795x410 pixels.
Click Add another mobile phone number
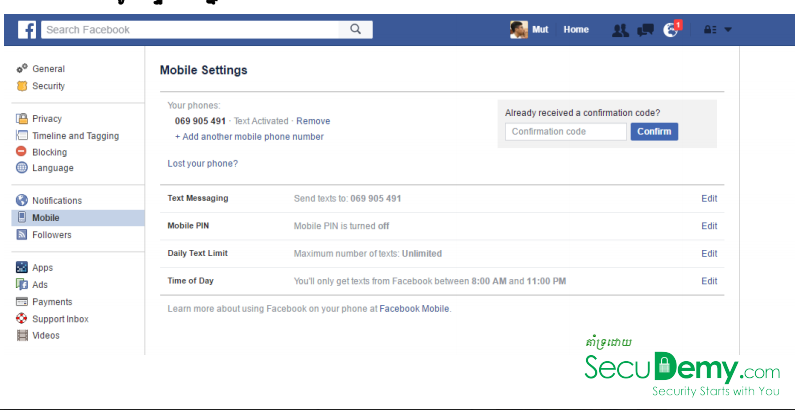[x=249, y=137]
